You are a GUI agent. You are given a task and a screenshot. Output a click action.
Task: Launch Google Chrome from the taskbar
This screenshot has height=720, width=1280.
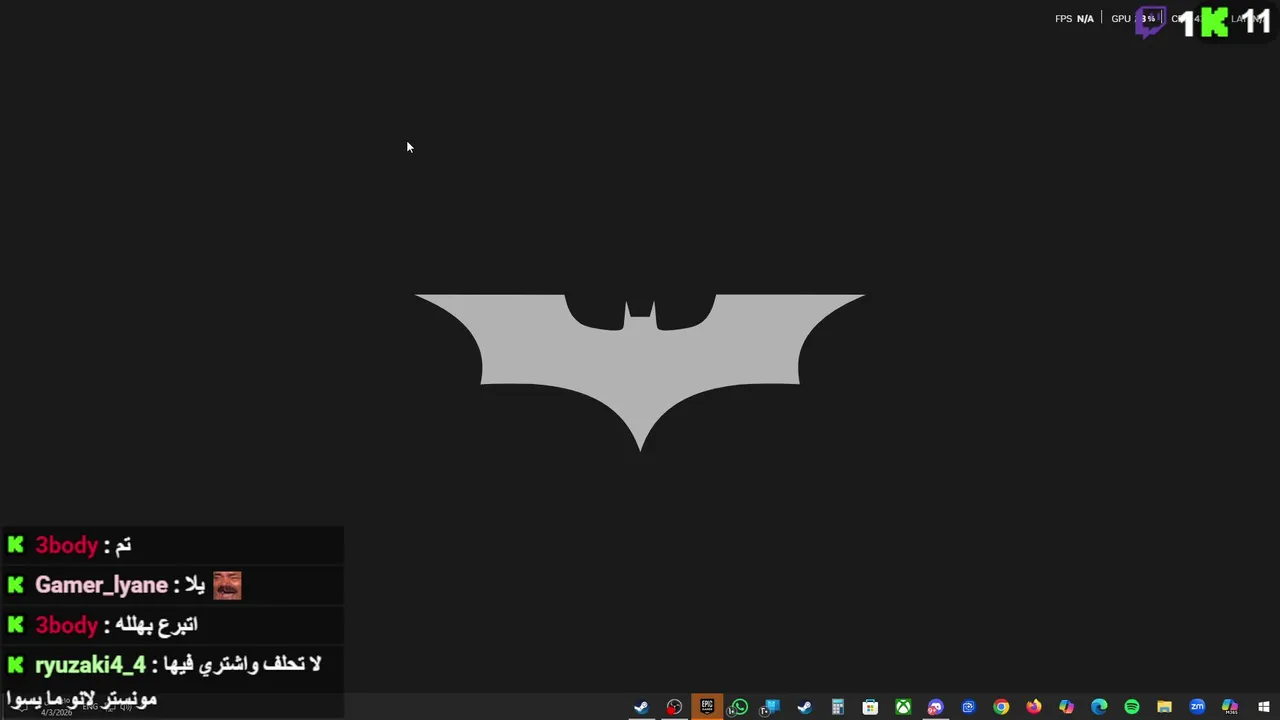tap(1001, 707)
